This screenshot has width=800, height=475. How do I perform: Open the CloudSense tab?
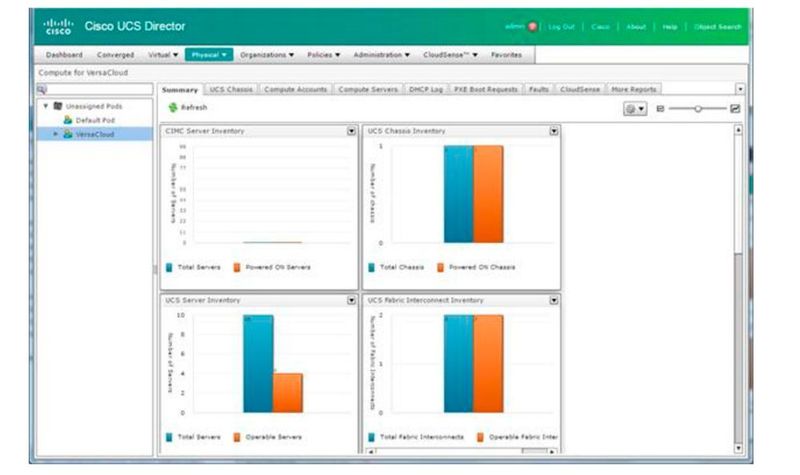(x=580, y=89)
